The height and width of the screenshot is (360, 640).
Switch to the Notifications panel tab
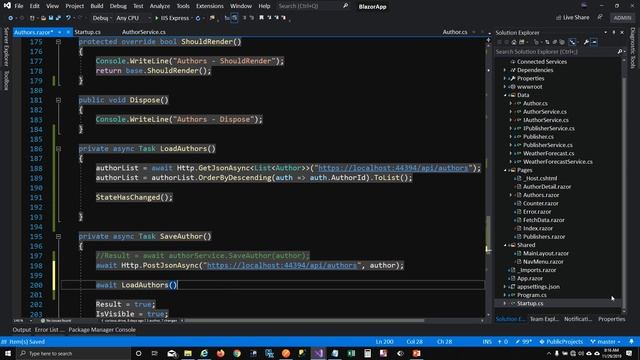tap(578, 319)
